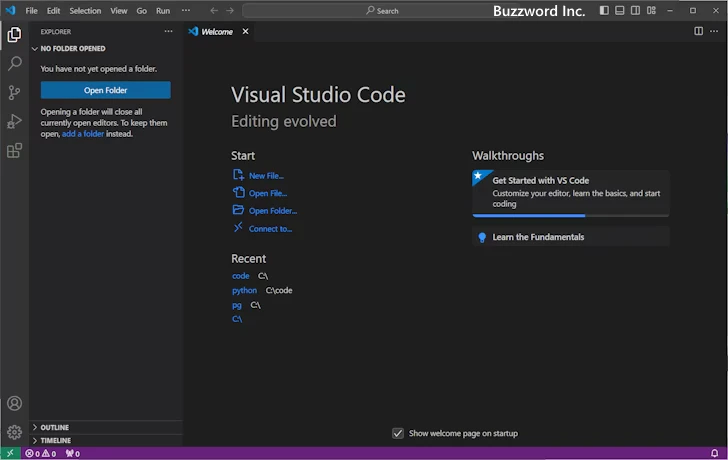Select the Welcome tab

coord(217,31)
